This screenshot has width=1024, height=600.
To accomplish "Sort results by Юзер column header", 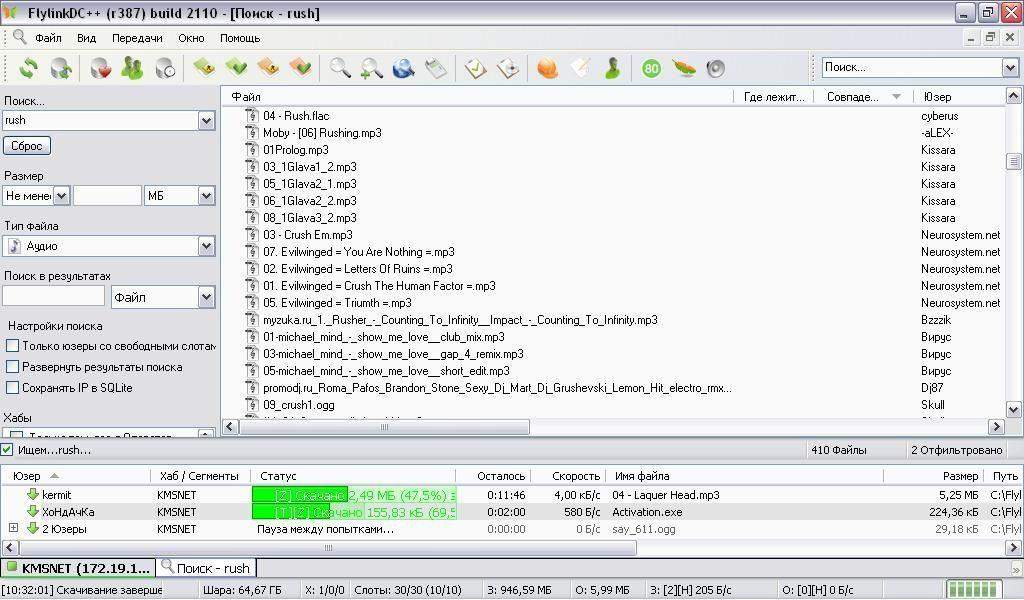I will point(937,97).
